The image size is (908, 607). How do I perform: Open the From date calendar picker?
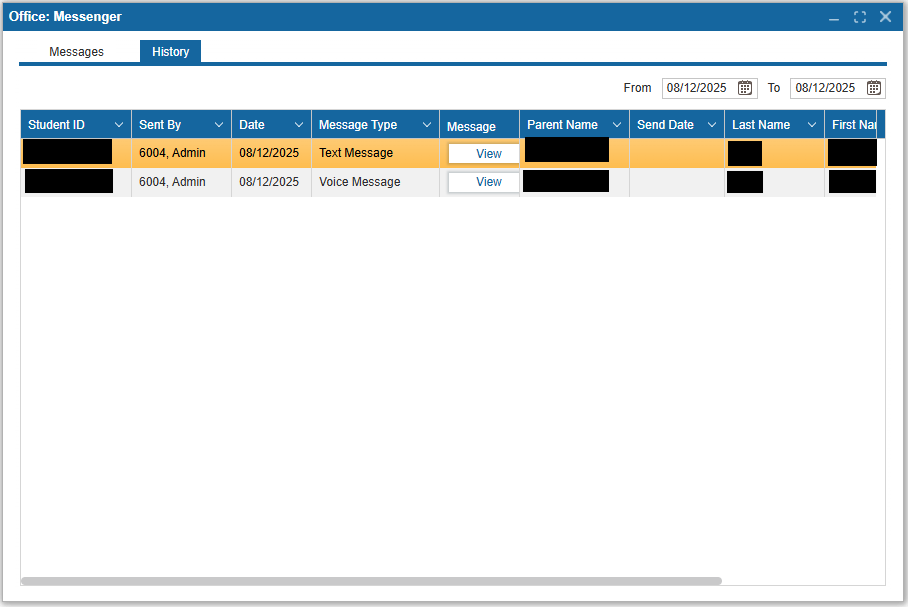tap(745, 88)
